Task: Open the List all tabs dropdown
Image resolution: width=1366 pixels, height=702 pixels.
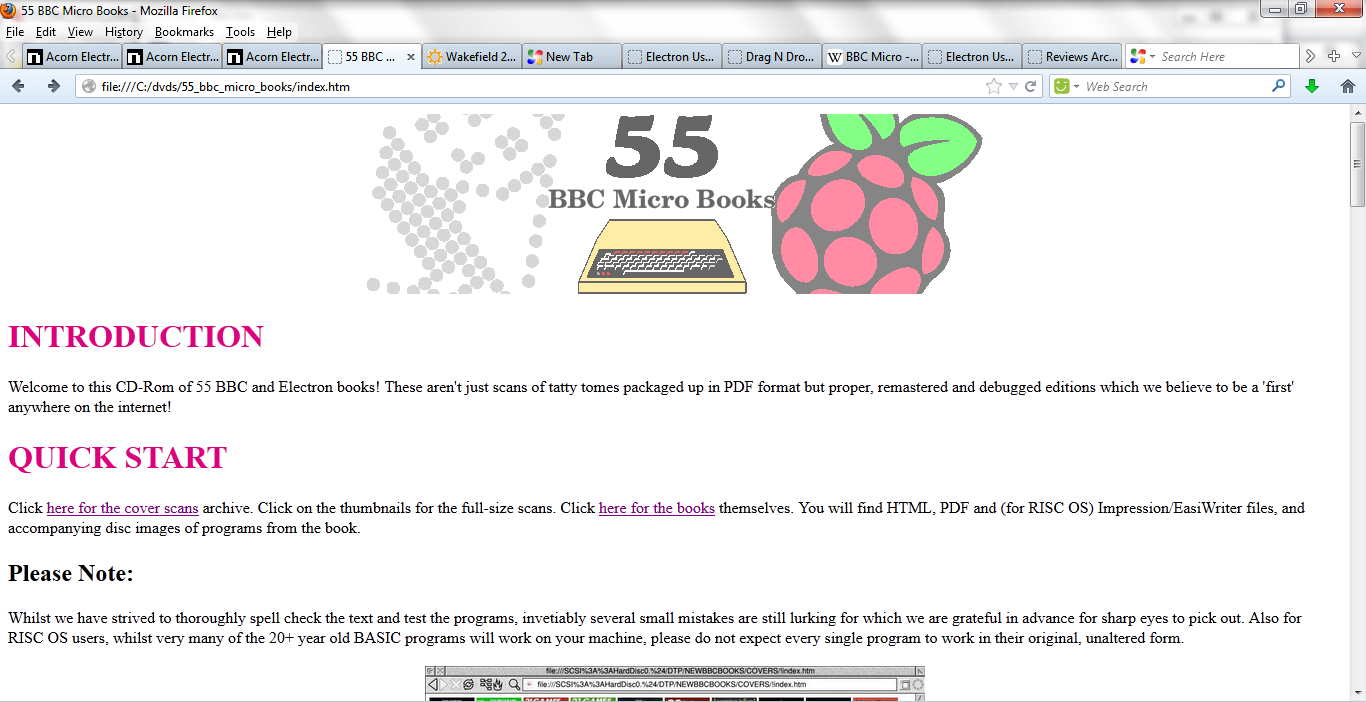Action: (1357, 57)
